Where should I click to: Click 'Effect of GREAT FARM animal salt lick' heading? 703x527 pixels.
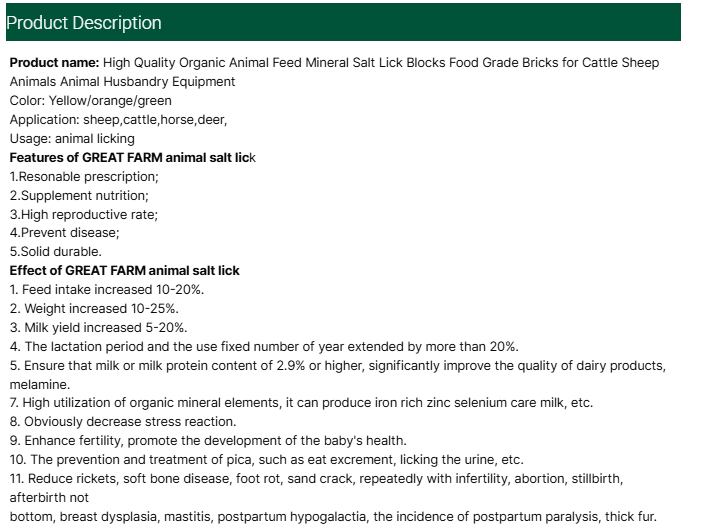[x=124, y=271]
